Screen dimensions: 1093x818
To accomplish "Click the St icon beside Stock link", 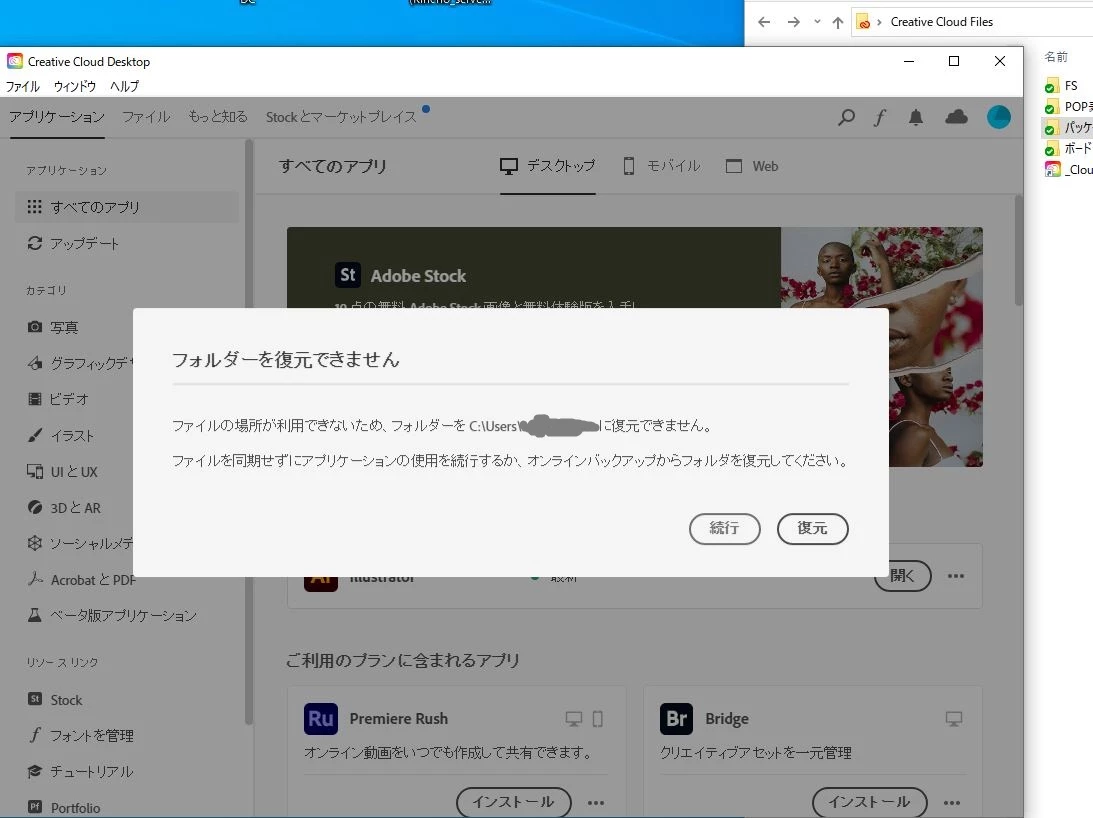I will [x=34, y=699].
